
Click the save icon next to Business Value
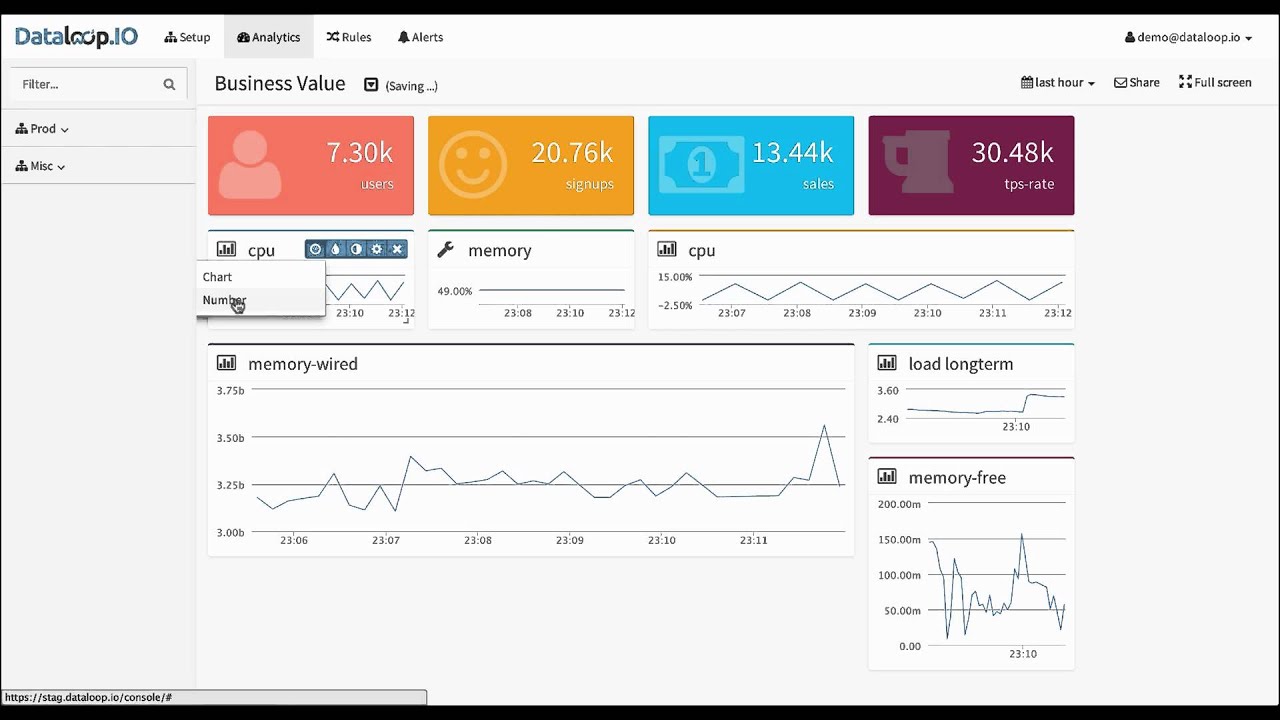pyautogui.click(x=371, y=85)
